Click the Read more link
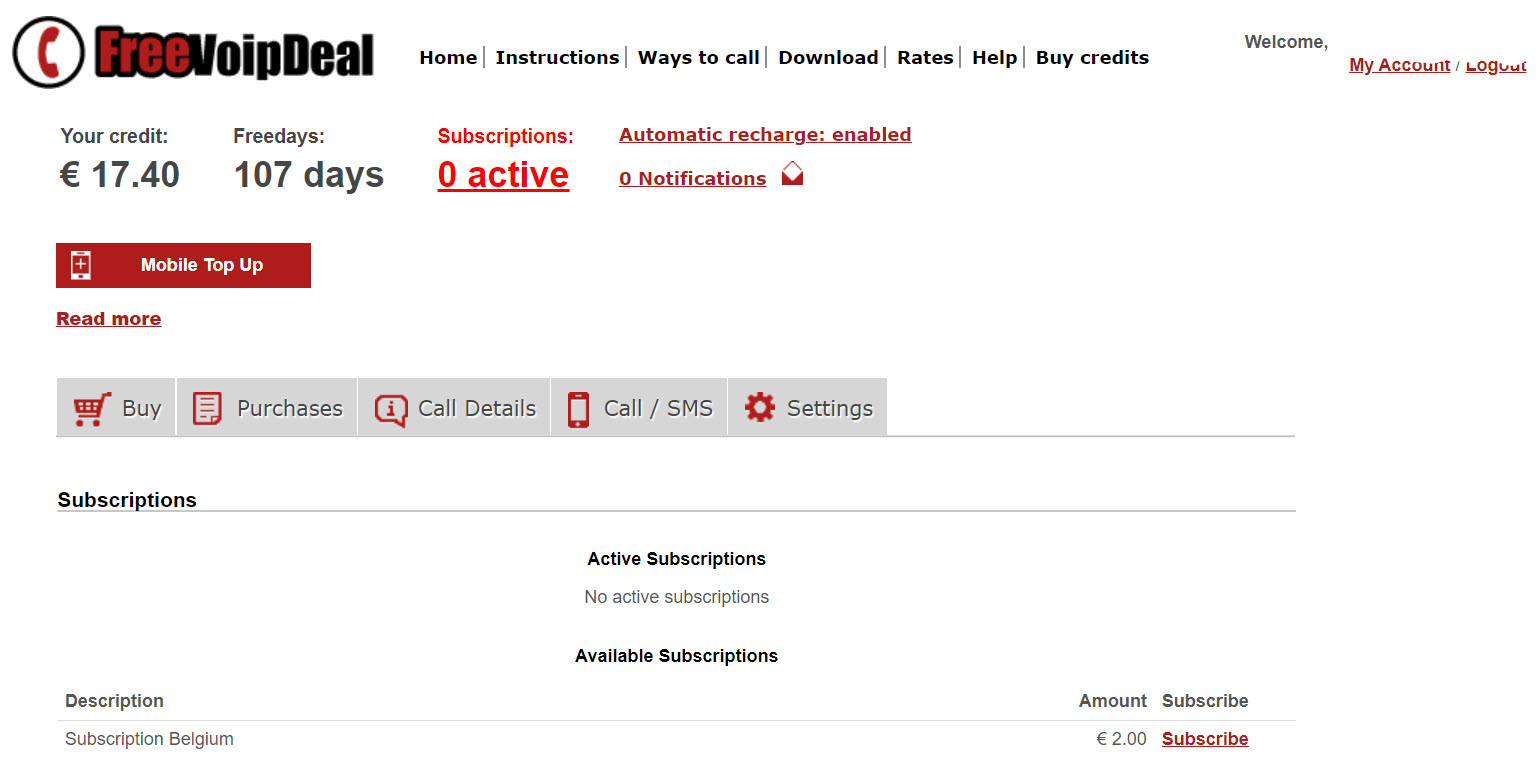Image resolution: width=1538 pixels, height=772 pixels. pyautogui.click(x=108, y=319)
